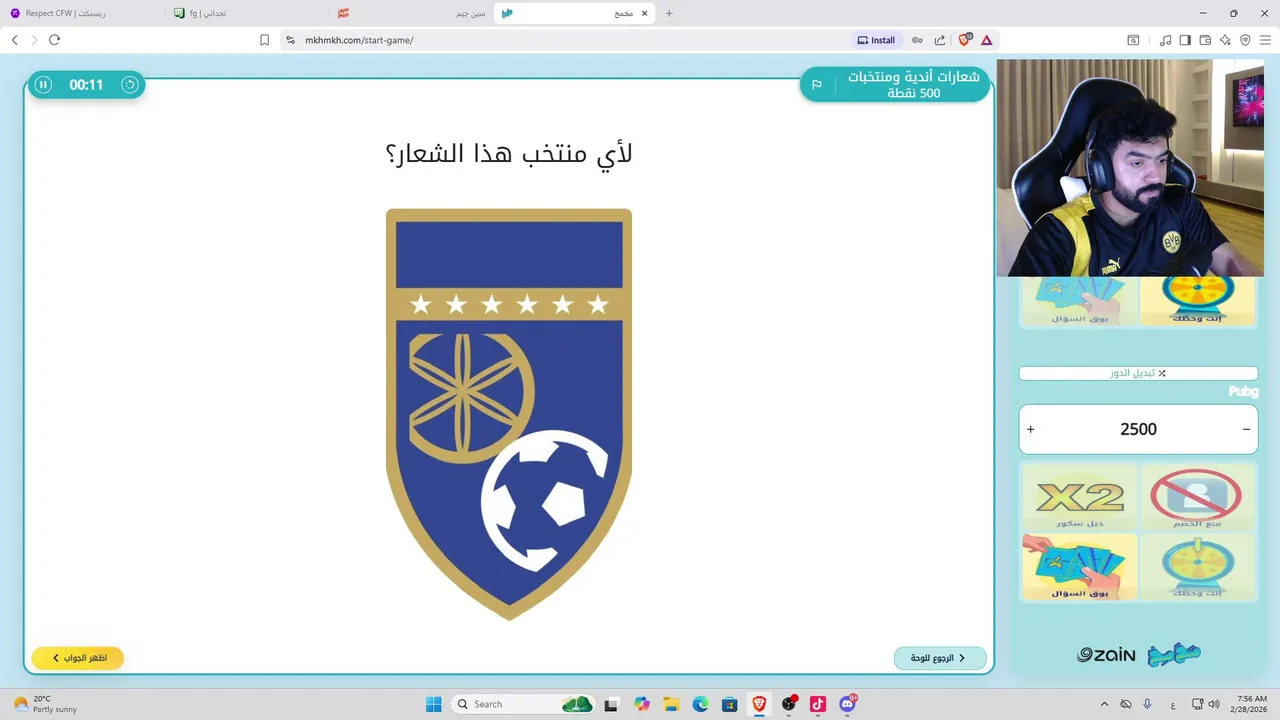Go back to the previous page
This screenshot has width=1280, height=720.
[14, 40]
